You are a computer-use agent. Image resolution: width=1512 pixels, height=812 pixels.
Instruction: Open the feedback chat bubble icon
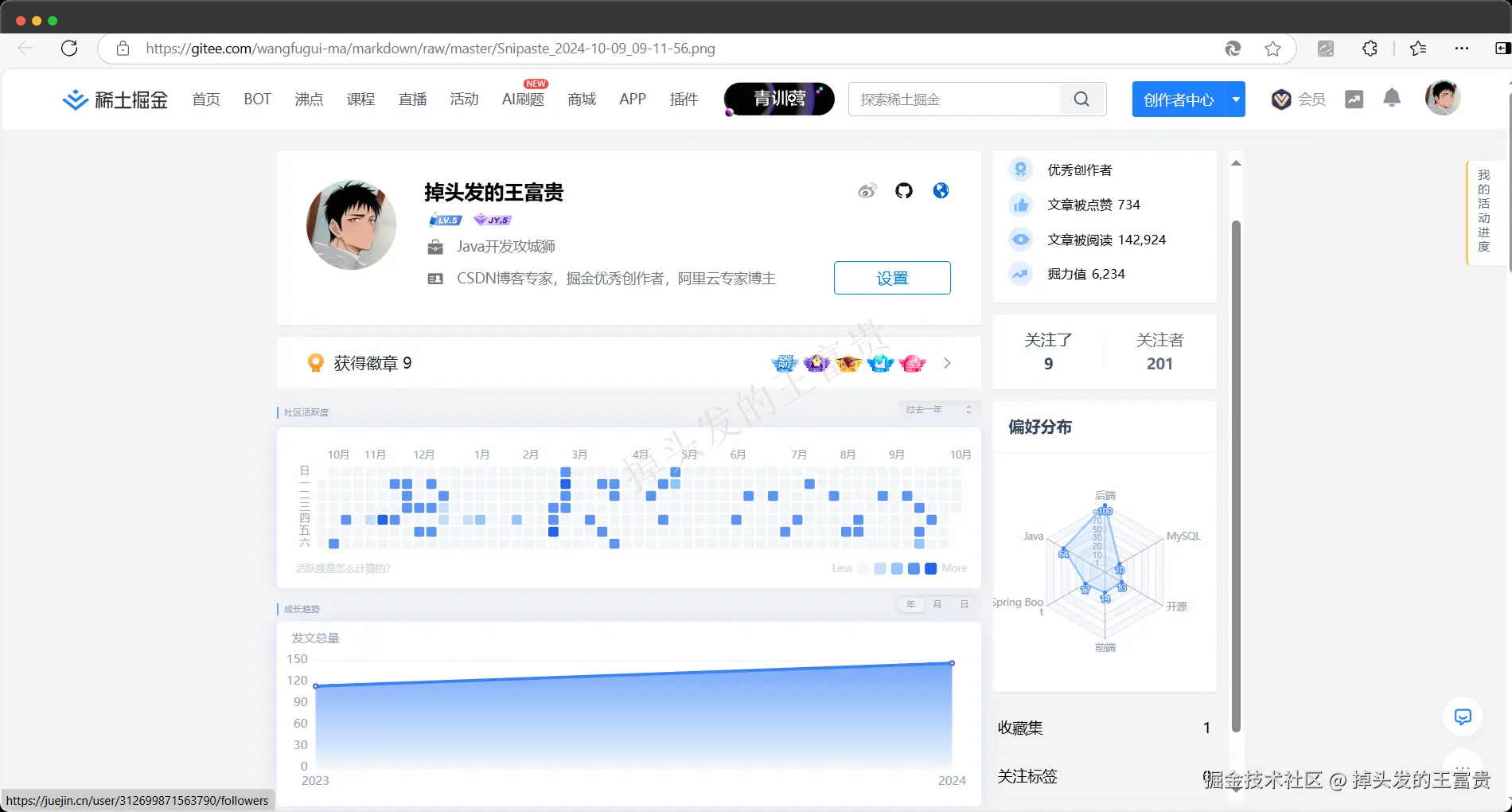[x=1463, y=716]
